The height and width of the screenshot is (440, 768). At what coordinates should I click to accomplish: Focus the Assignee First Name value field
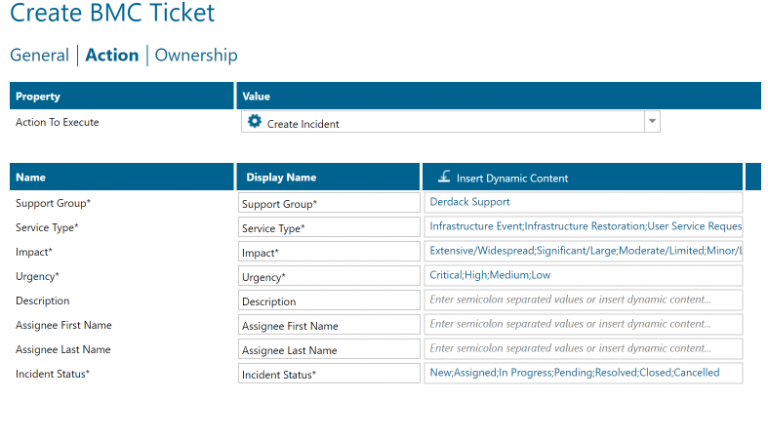pyautogui.click(x=583, y=324)
